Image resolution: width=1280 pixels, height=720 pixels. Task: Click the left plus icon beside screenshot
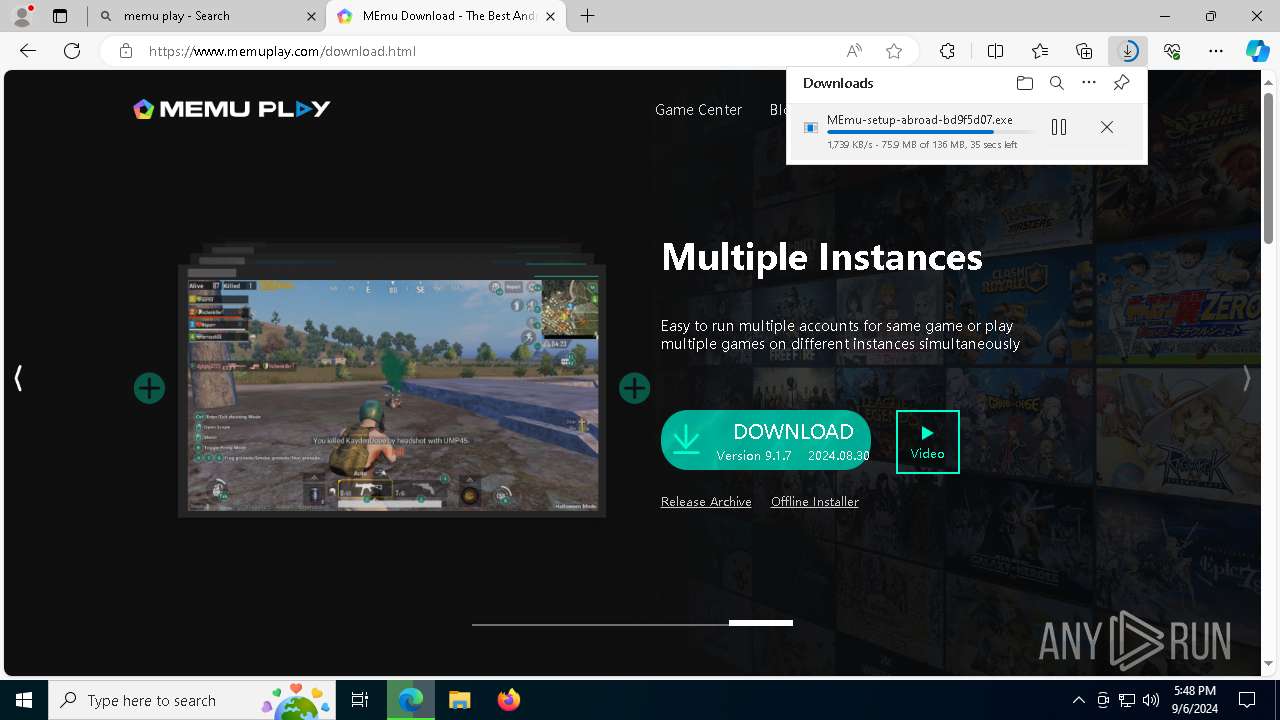[x=149, y=388]
